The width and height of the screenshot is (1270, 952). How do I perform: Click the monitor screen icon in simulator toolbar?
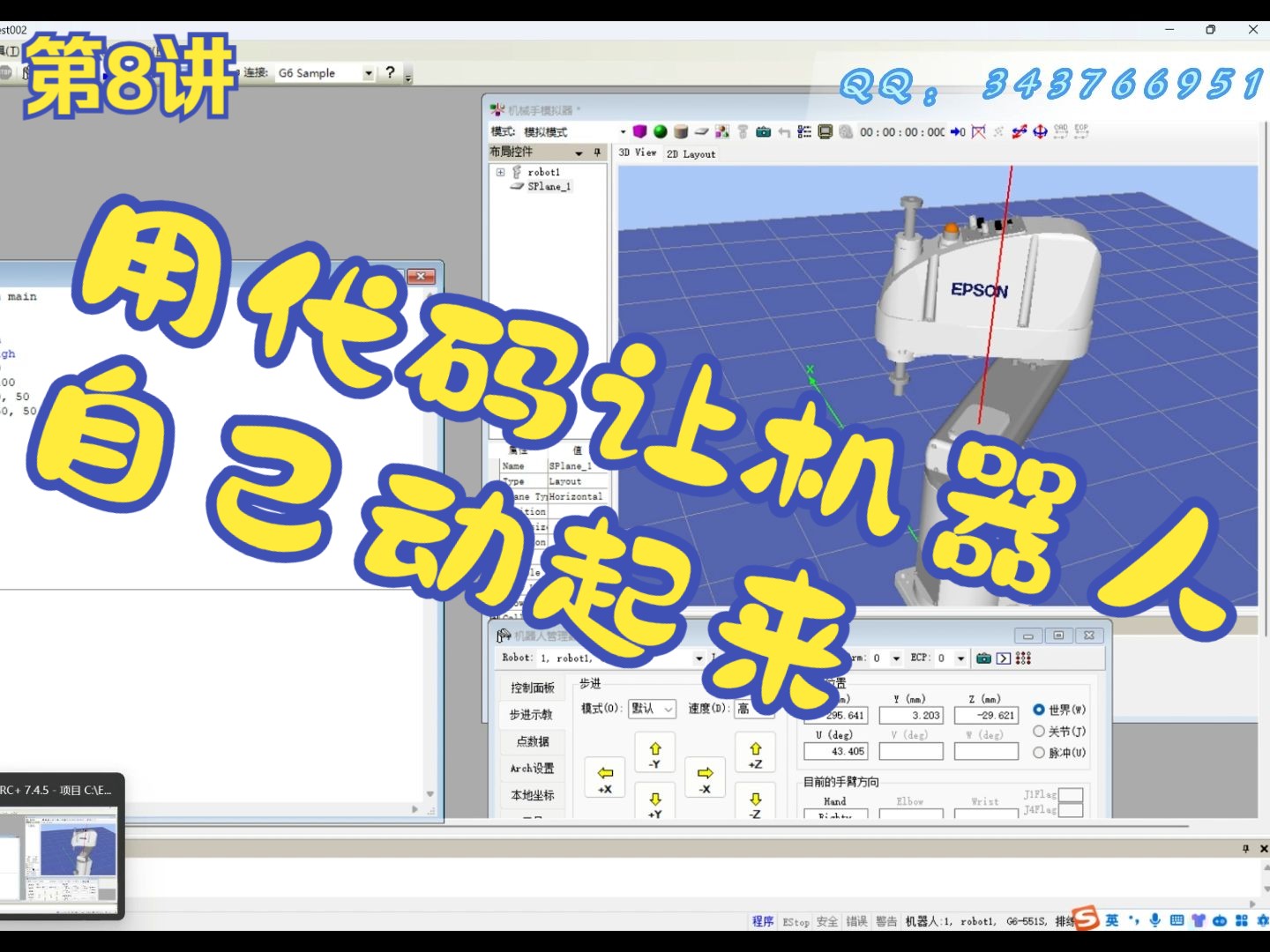click(x=825, y=132)
